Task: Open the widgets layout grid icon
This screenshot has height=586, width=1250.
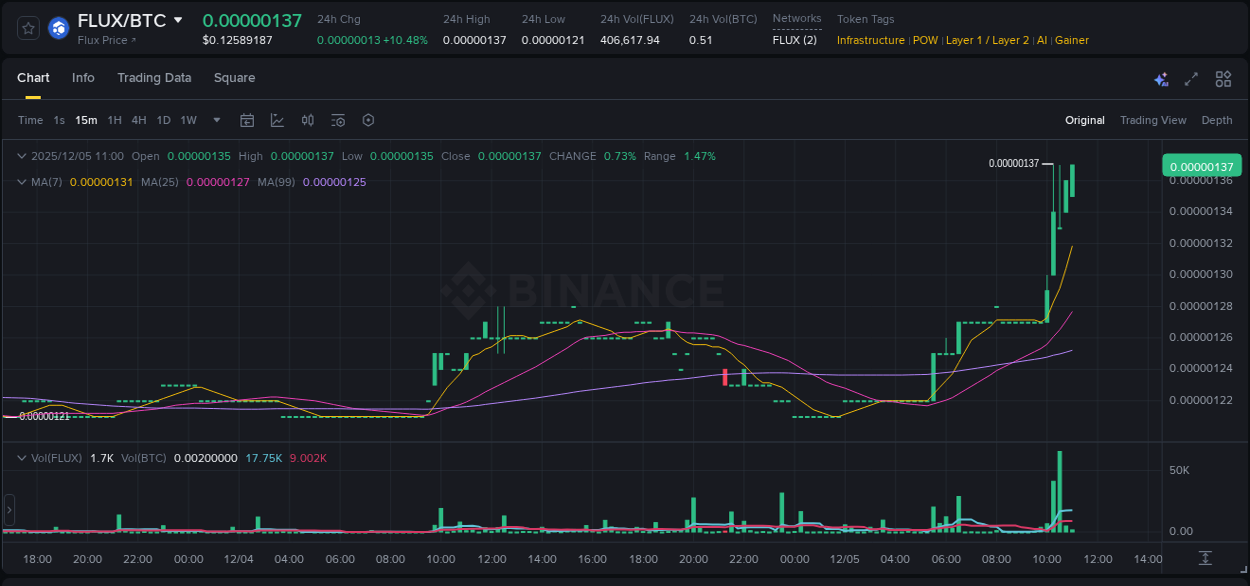Action: tap(1222, 78)
